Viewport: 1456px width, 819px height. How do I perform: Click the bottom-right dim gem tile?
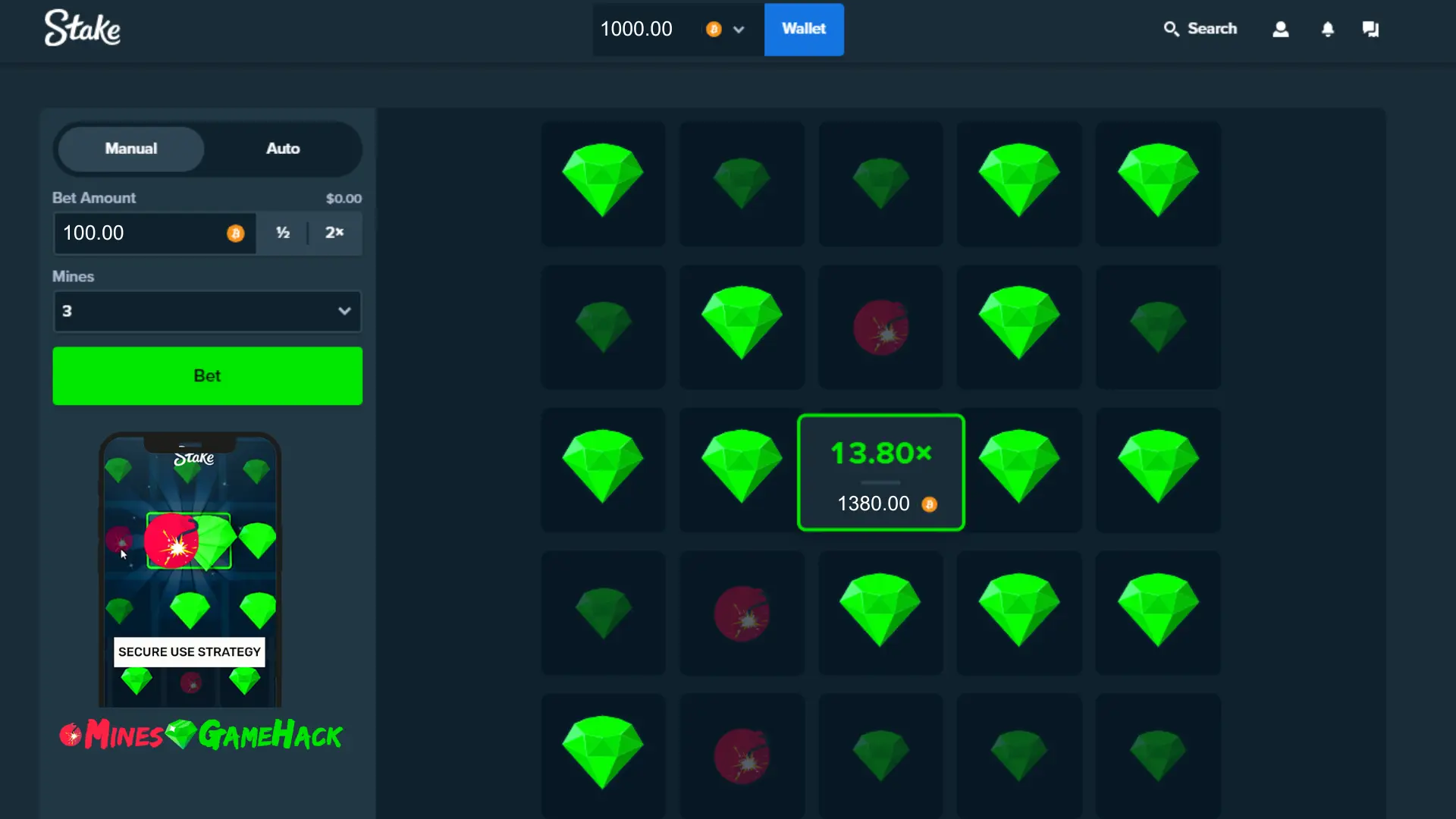click(x=1158, y=755)
